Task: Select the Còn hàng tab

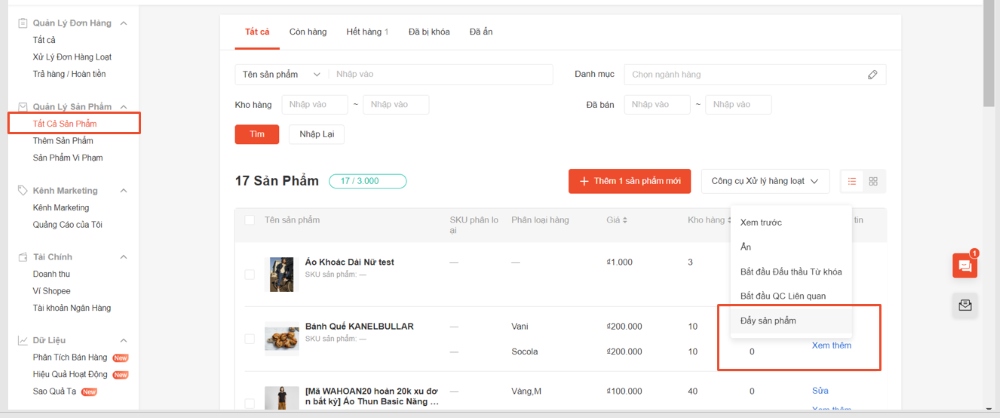Action: pos(308,32)
